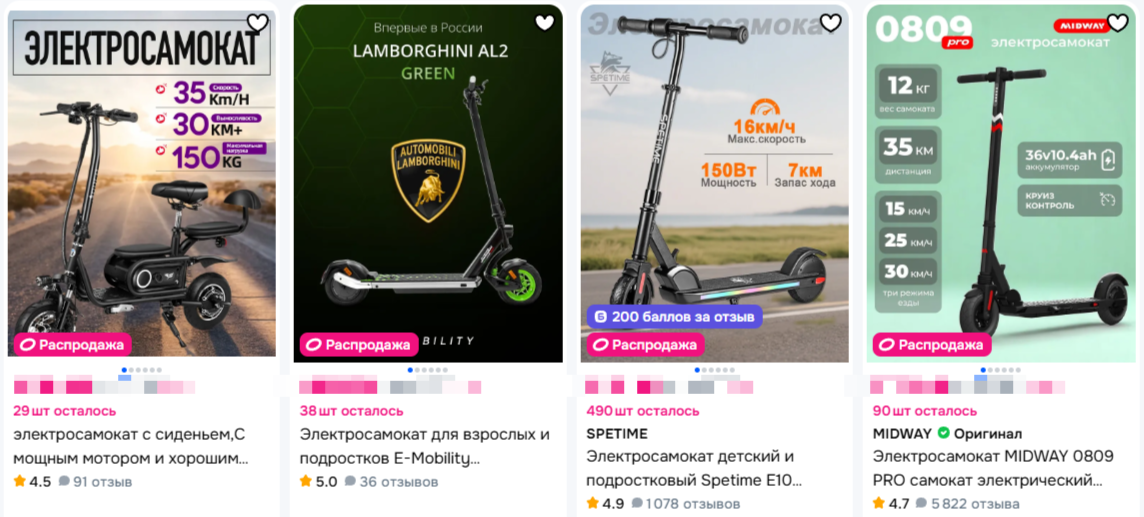Open 5 822 отзыва reviews on MIDWAY
Image resolution: width=1144 pixels, height=517 pixels.
tap(968, 503)
